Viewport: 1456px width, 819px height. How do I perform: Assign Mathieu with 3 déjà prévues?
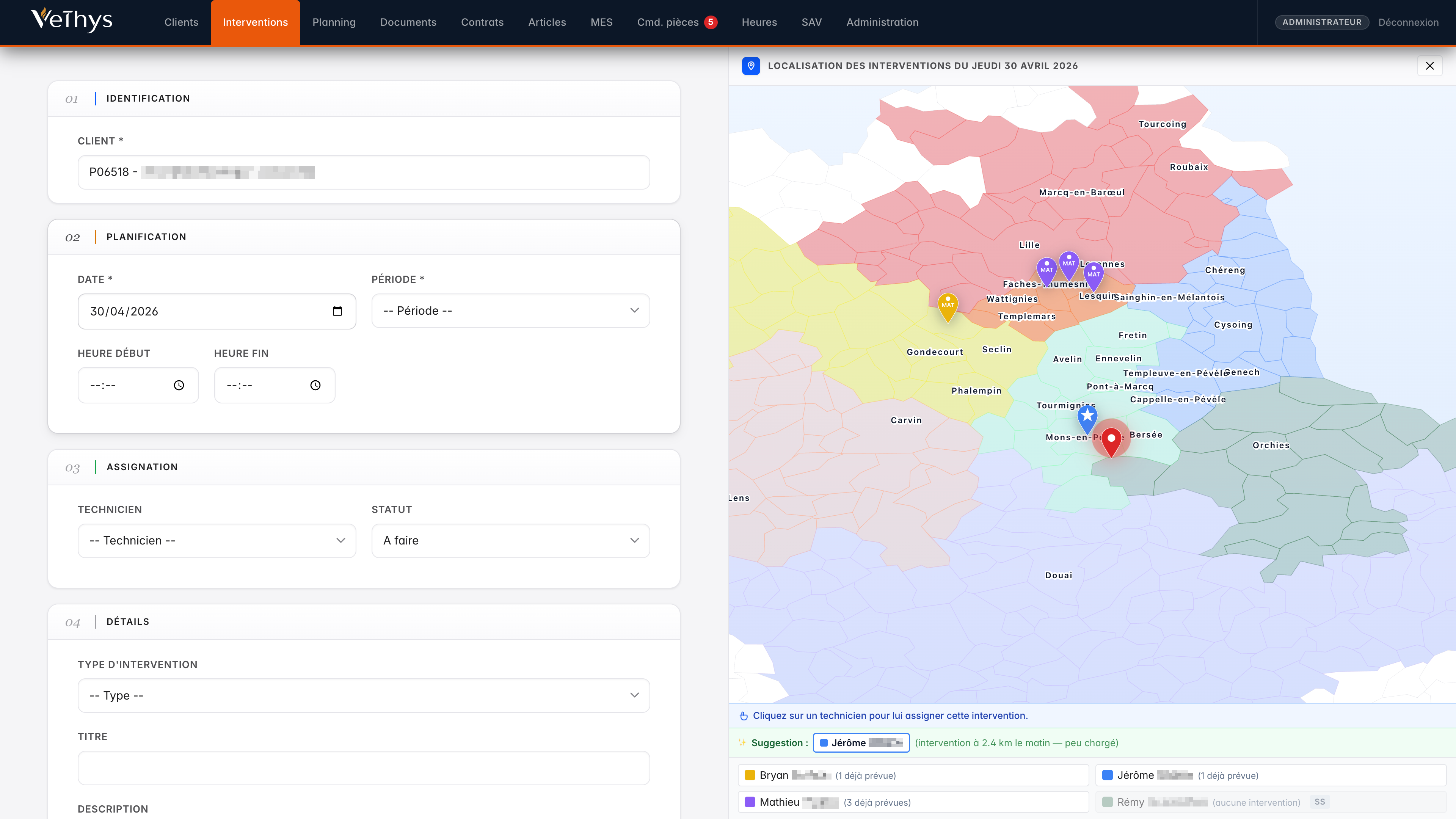point(913,802)
